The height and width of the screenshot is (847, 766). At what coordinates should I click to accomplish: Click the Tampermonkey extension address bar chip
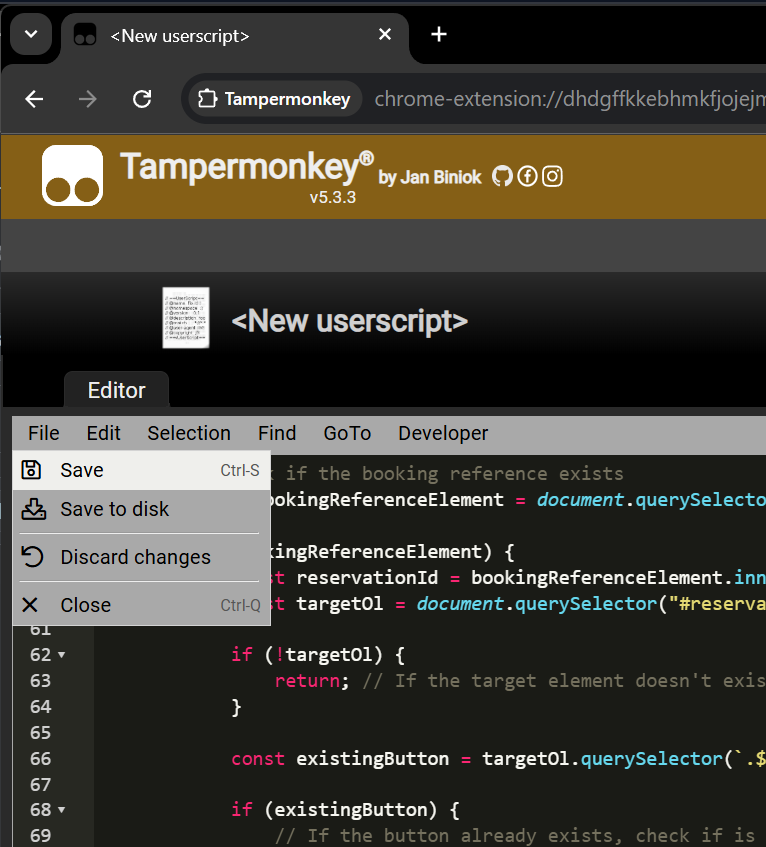click(x=274, y=99)
